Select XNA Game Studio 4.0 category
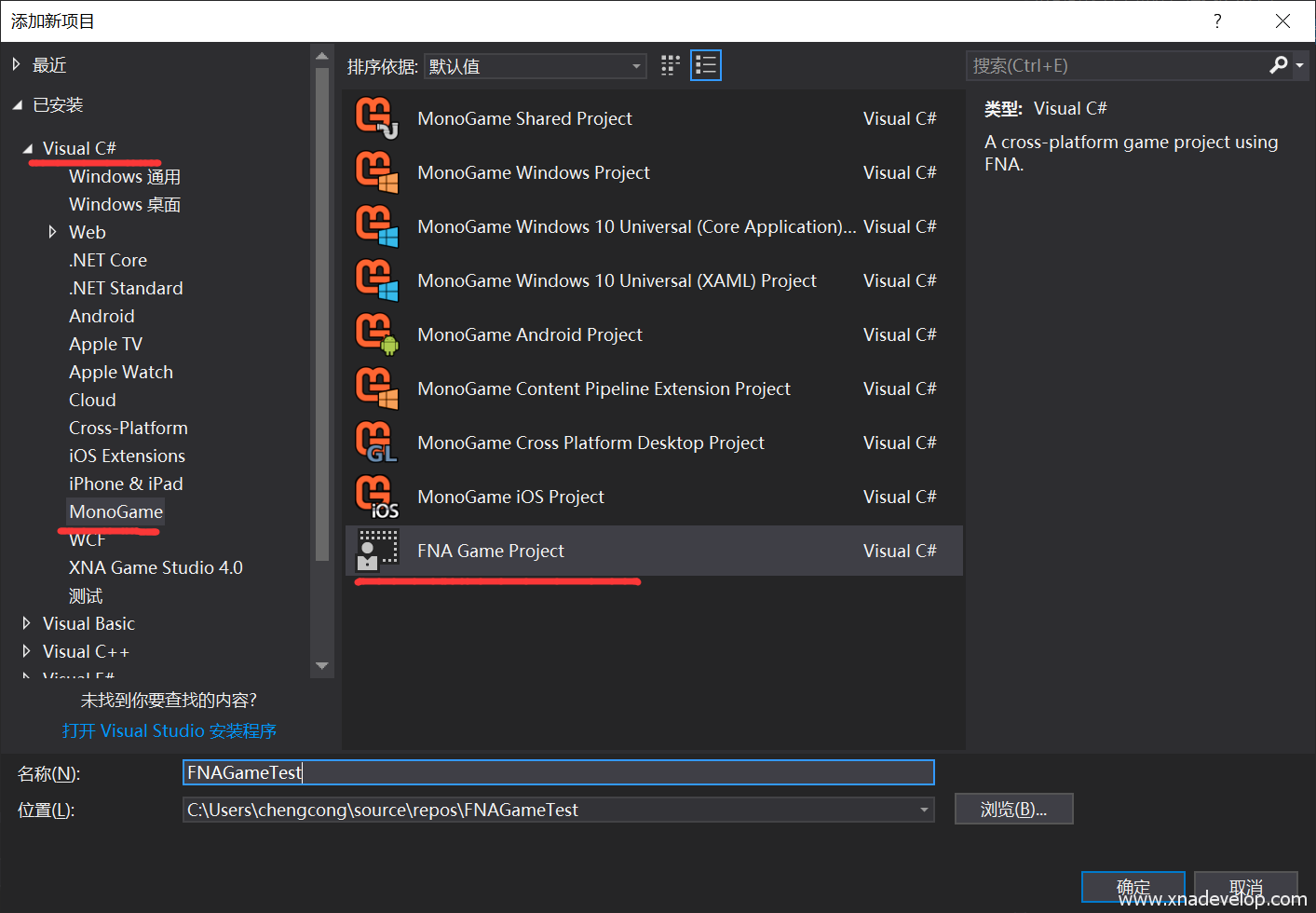The height and width of the screenshot is (913, 1316). pos(156,567)
